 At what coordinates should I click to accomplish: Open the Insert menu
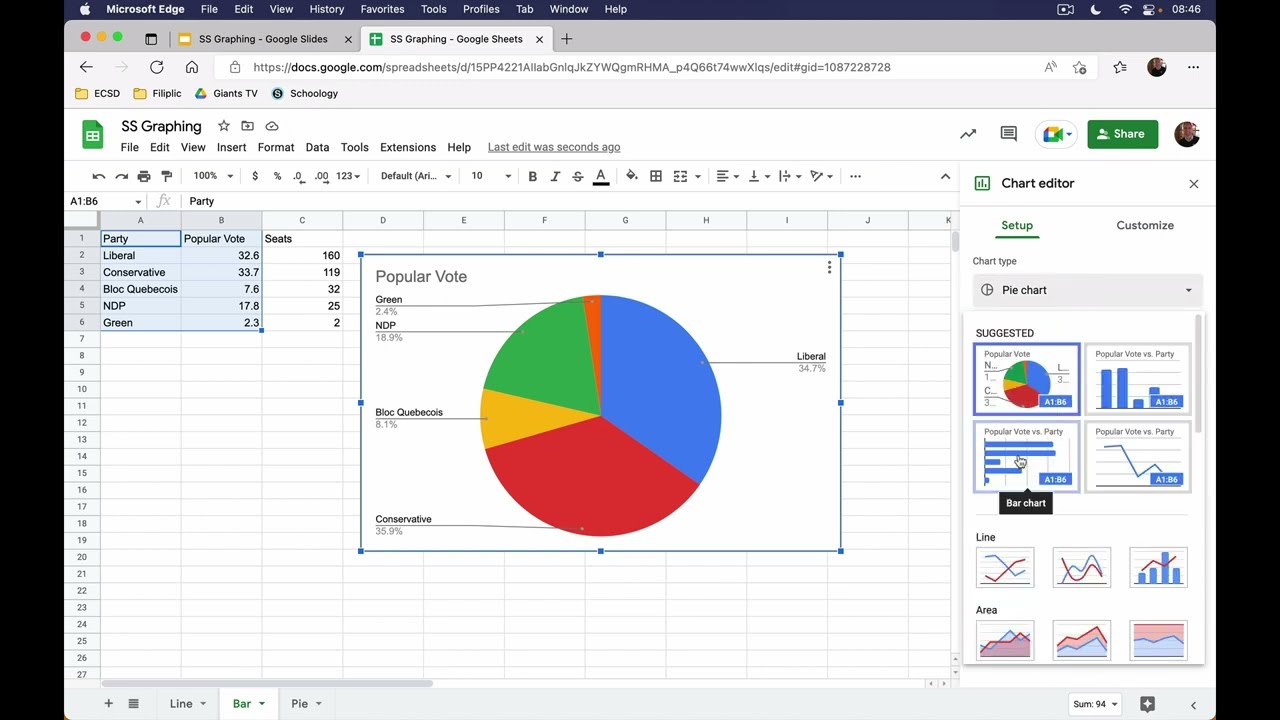[x=231, y=147]
